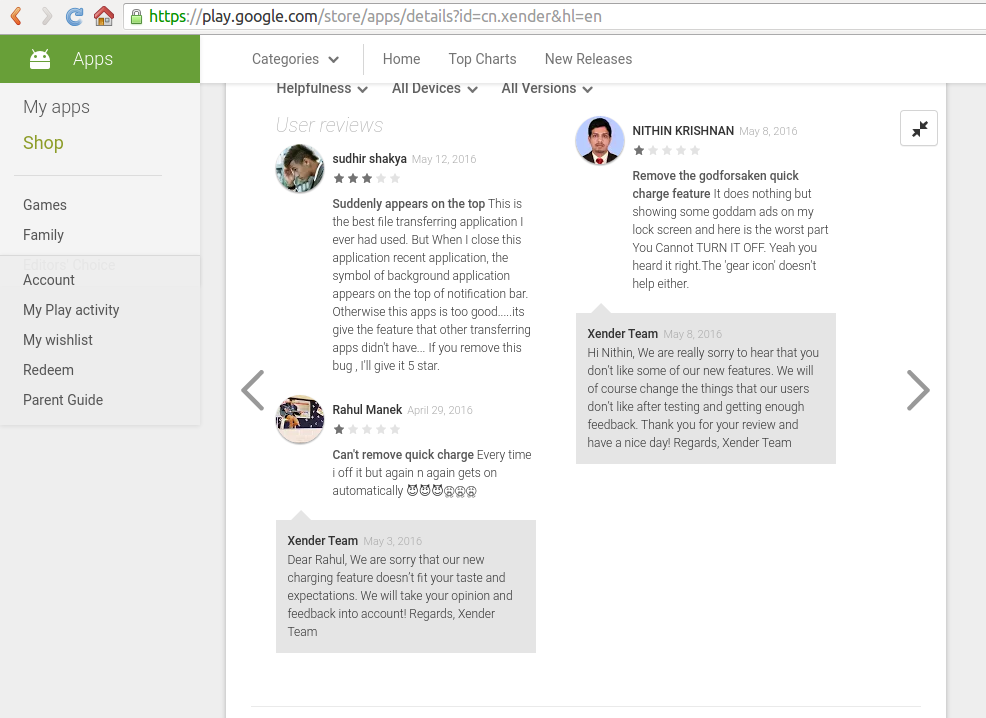986x718 pixels.
Task: Open the New Releases tab
Action: pyautogui.click(x=588, y=59)
